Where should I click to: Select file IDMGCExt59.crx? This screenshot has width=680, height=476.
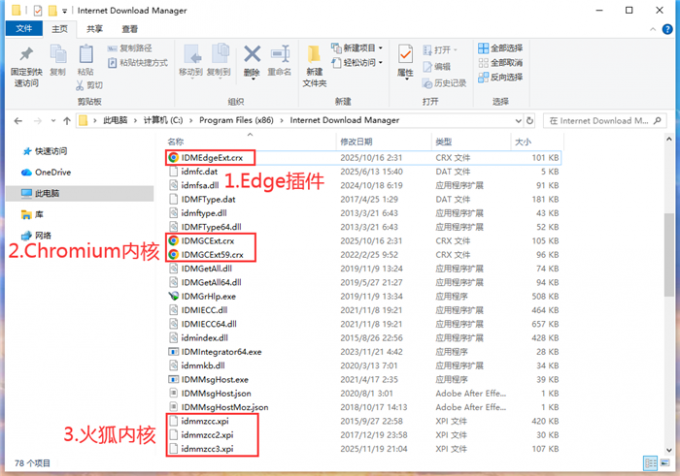click(x=212, y=254)
